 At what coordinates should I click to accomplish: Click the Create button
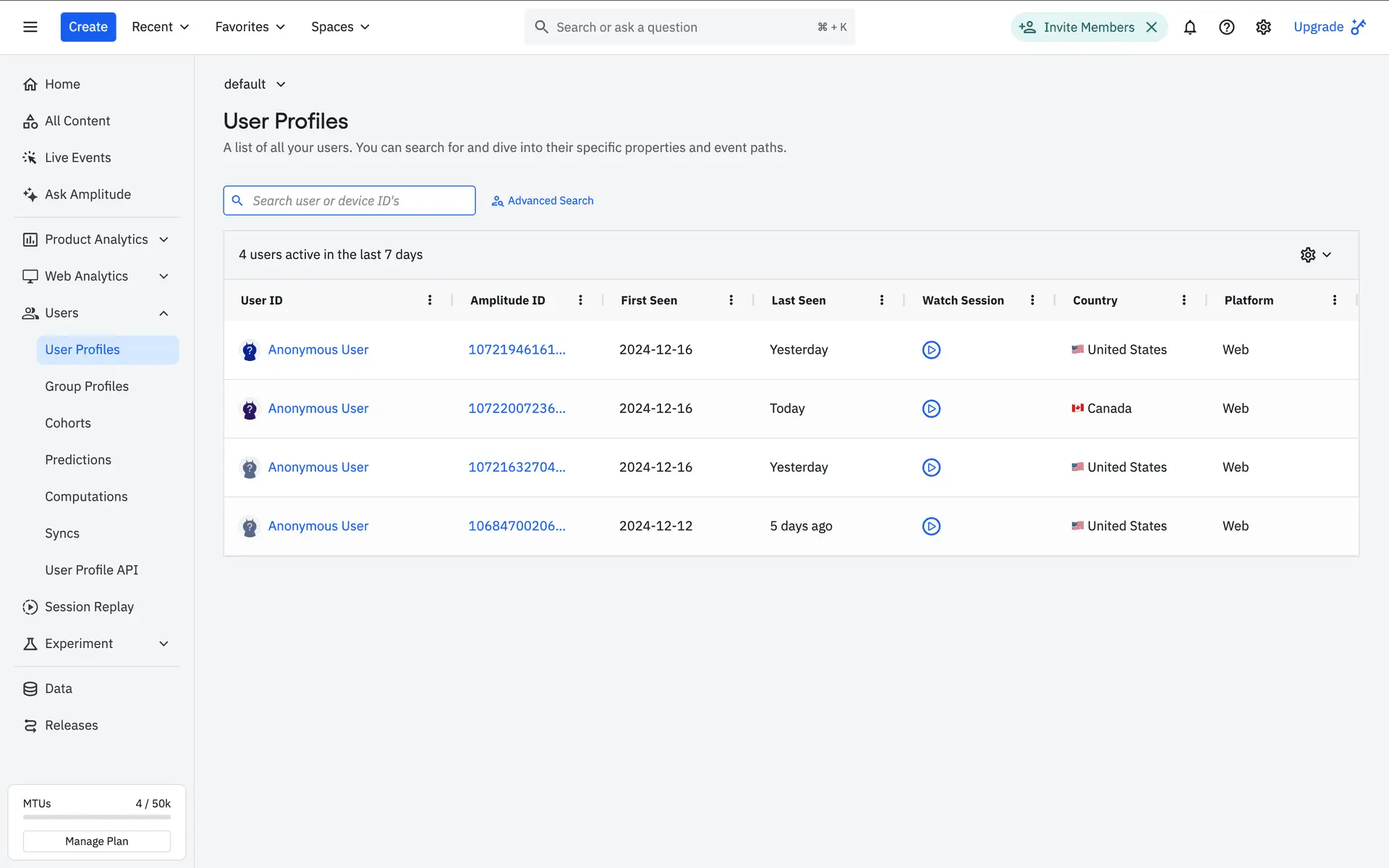[x=88, y=27]
